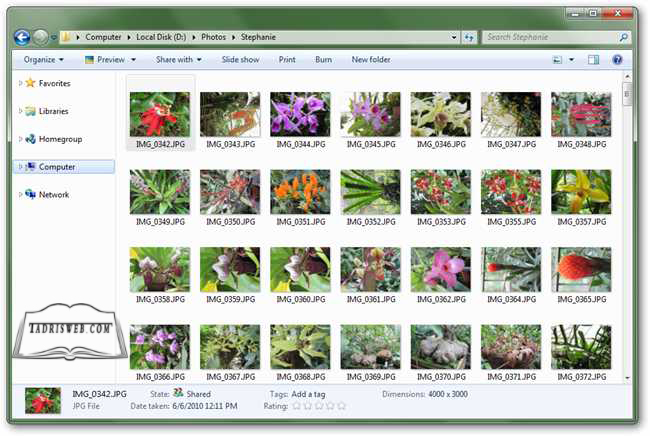The width and height of the screenshot is (650, 436).
Task: Open the views options dropdown arrow
Action: coord(571,60)
